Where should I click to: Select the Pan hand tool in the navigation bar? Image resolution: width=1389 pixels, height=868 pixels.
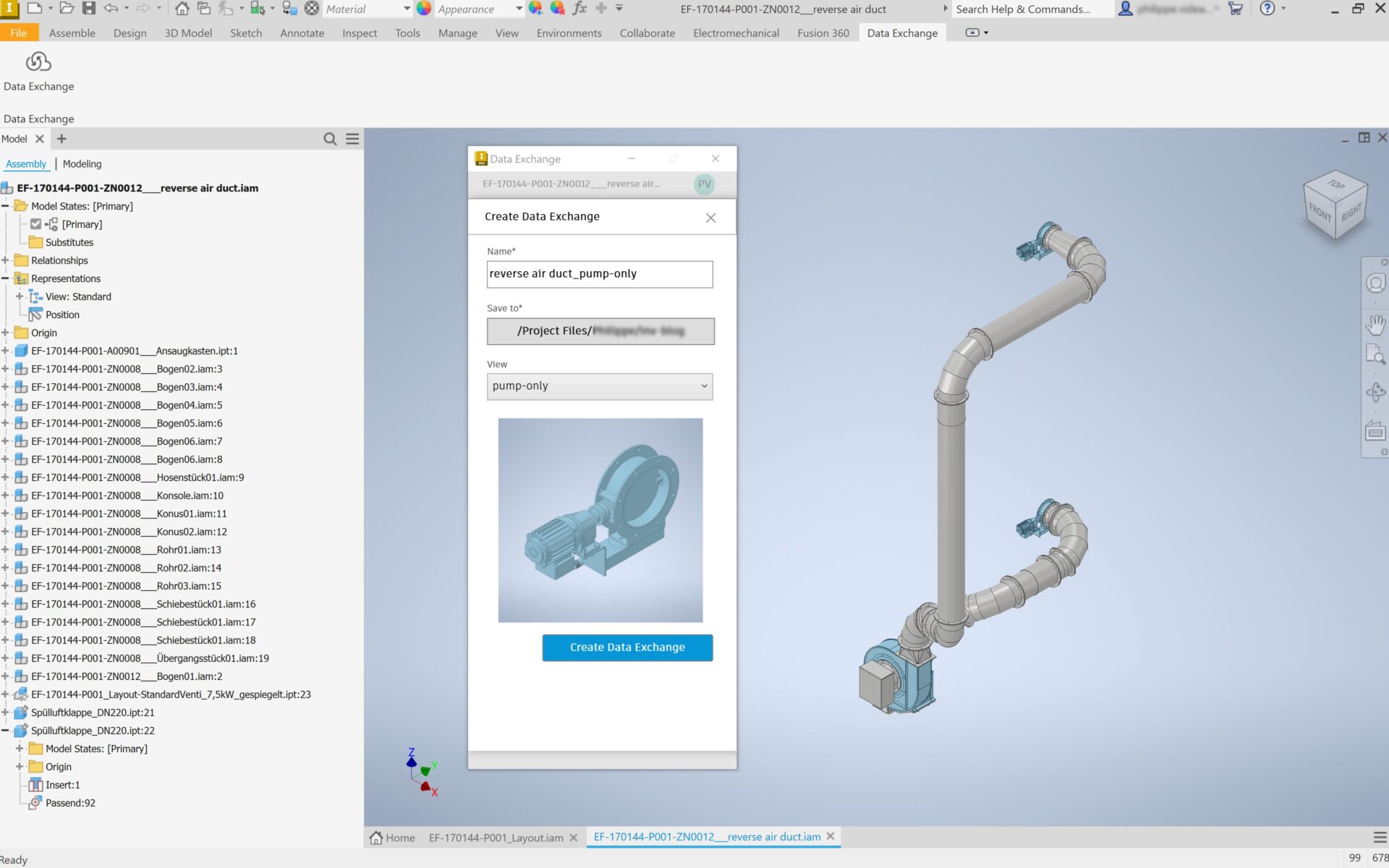click(x=1375, y=325)
